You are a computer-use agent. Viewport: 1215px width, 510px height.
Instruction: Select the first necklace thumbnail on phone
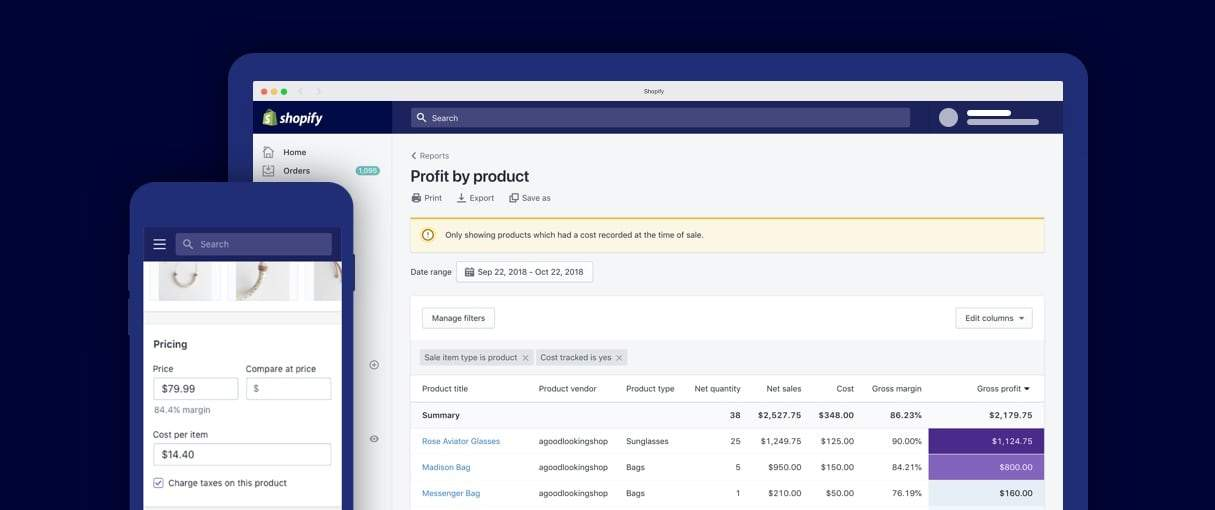coord(185,279)
